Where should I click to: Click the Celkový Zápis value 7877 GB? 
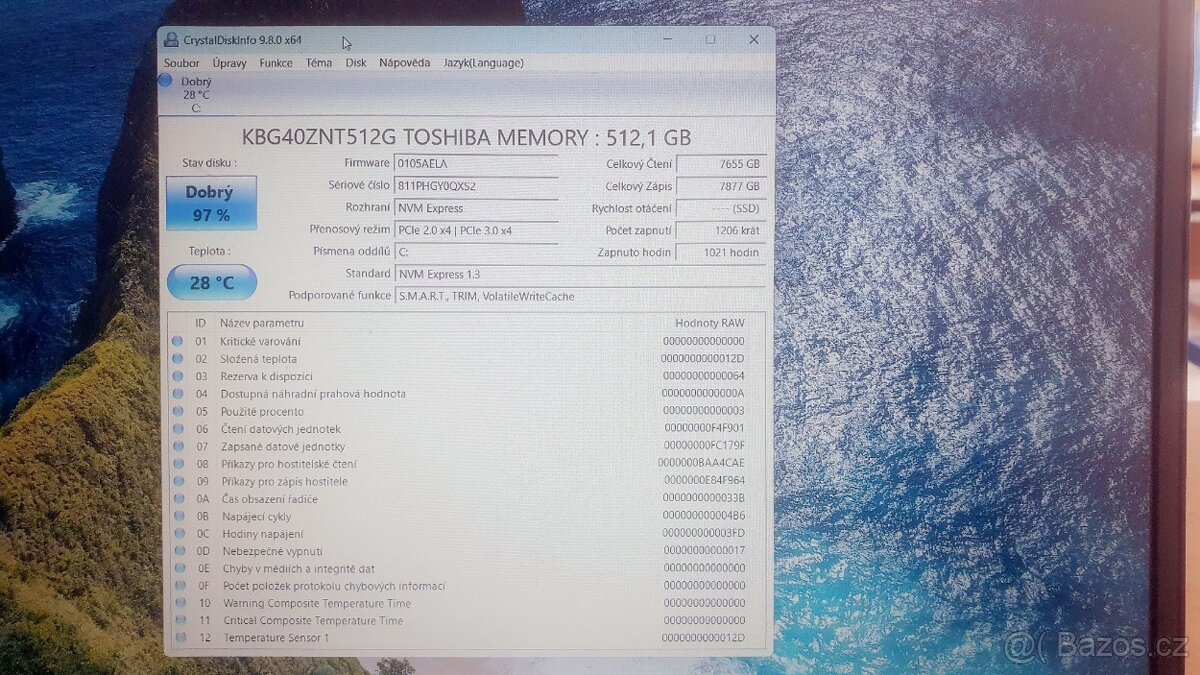point(720,186)
